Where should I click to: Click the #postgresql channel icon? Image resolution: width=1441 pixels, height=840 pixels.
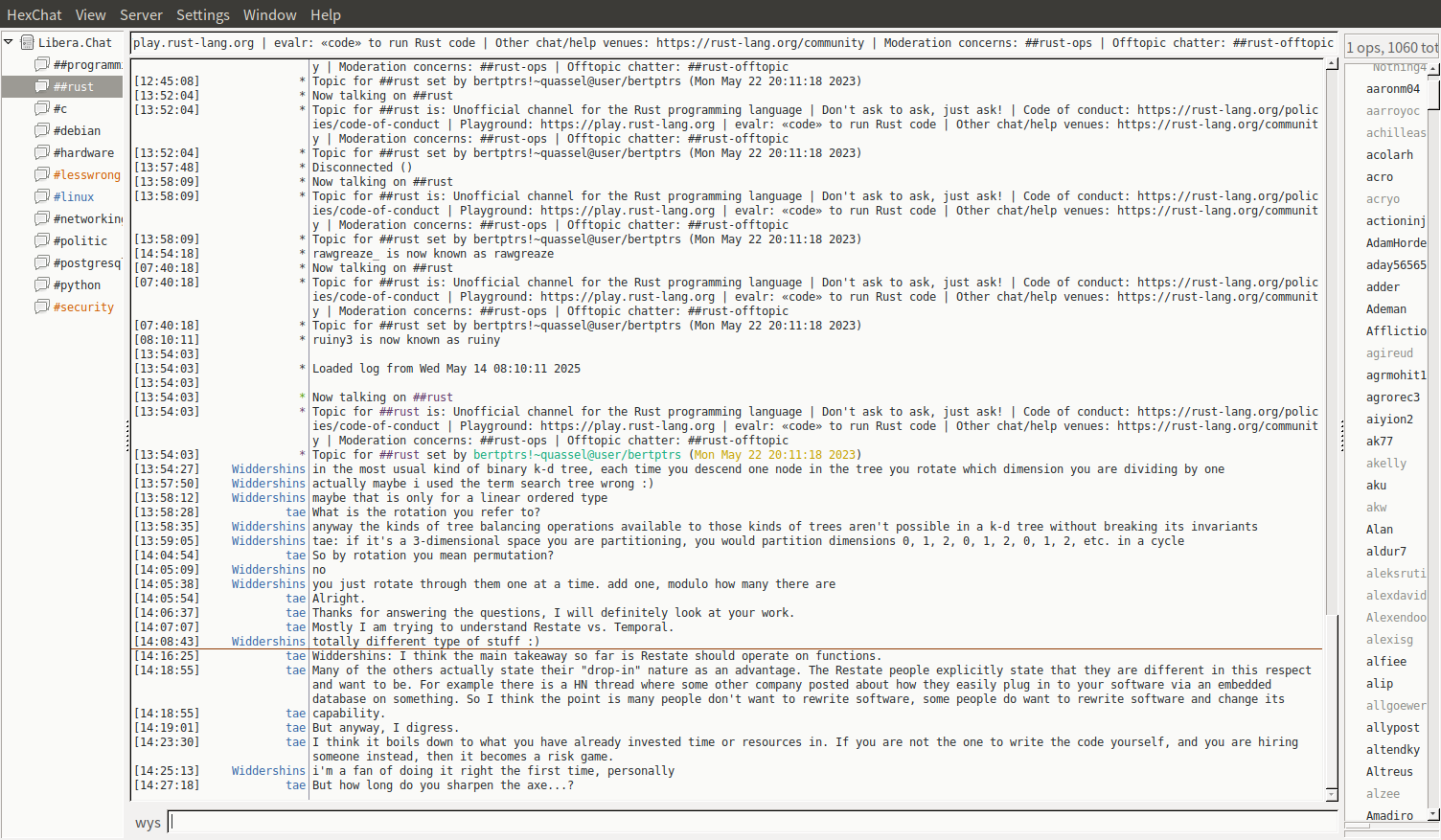click(x=42, y=262)
